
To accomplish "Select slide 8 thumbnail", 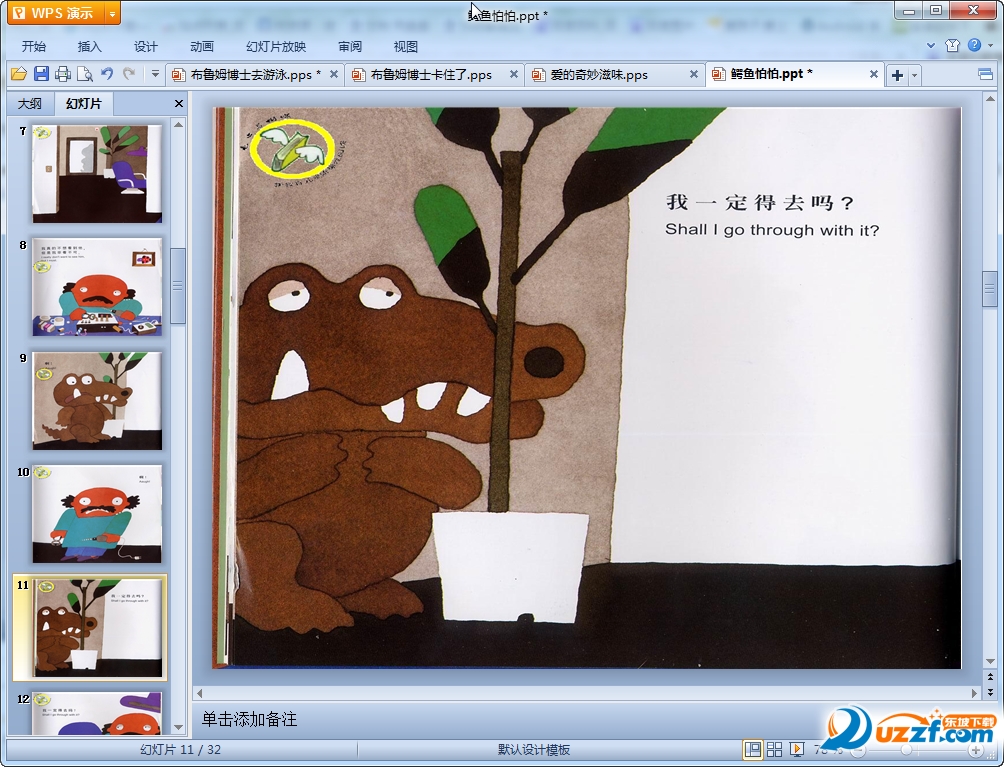I will pos(97,287).
